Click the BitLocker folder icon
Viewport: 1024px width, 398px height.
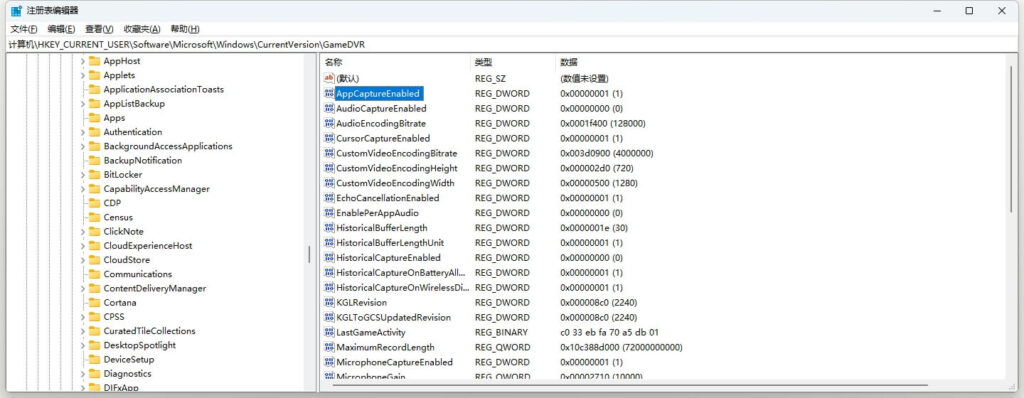(x=94, y=174)
